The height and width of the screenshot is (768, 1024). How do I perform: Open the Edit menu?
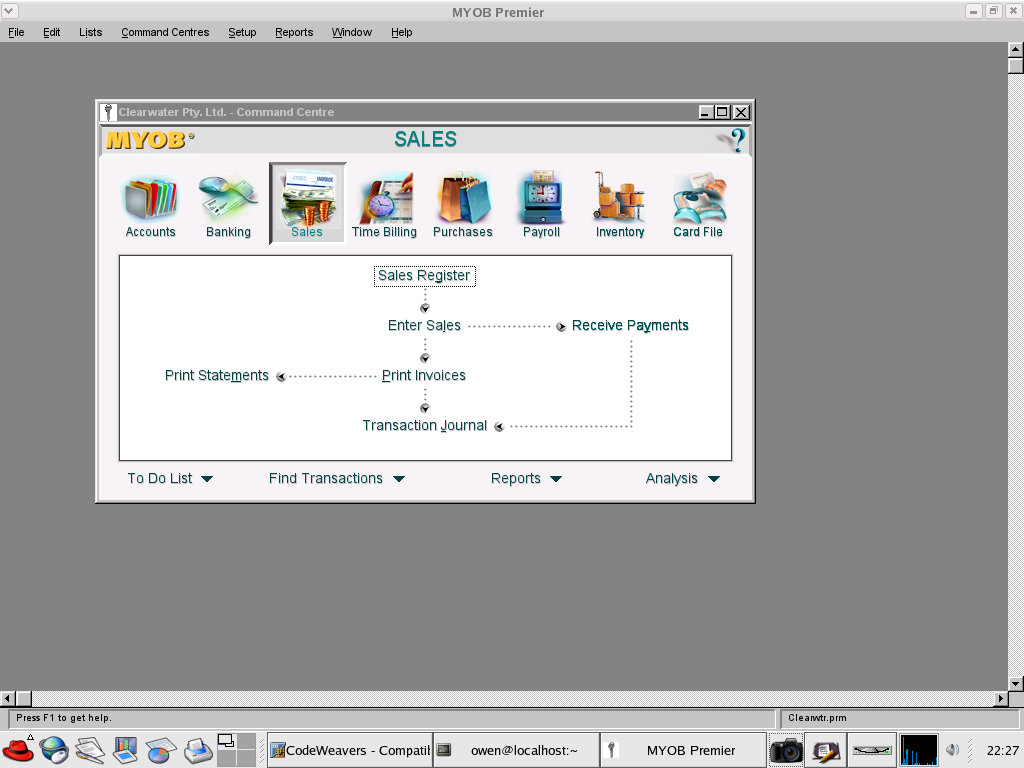52,32
